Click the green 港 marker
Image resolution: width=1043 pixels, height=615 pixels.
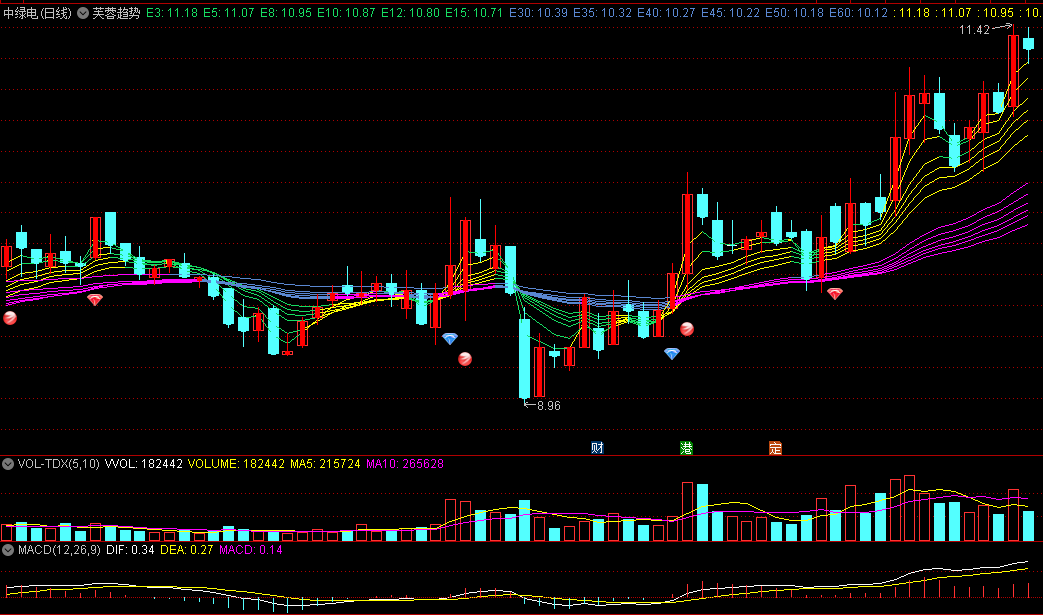pos(686,447)
